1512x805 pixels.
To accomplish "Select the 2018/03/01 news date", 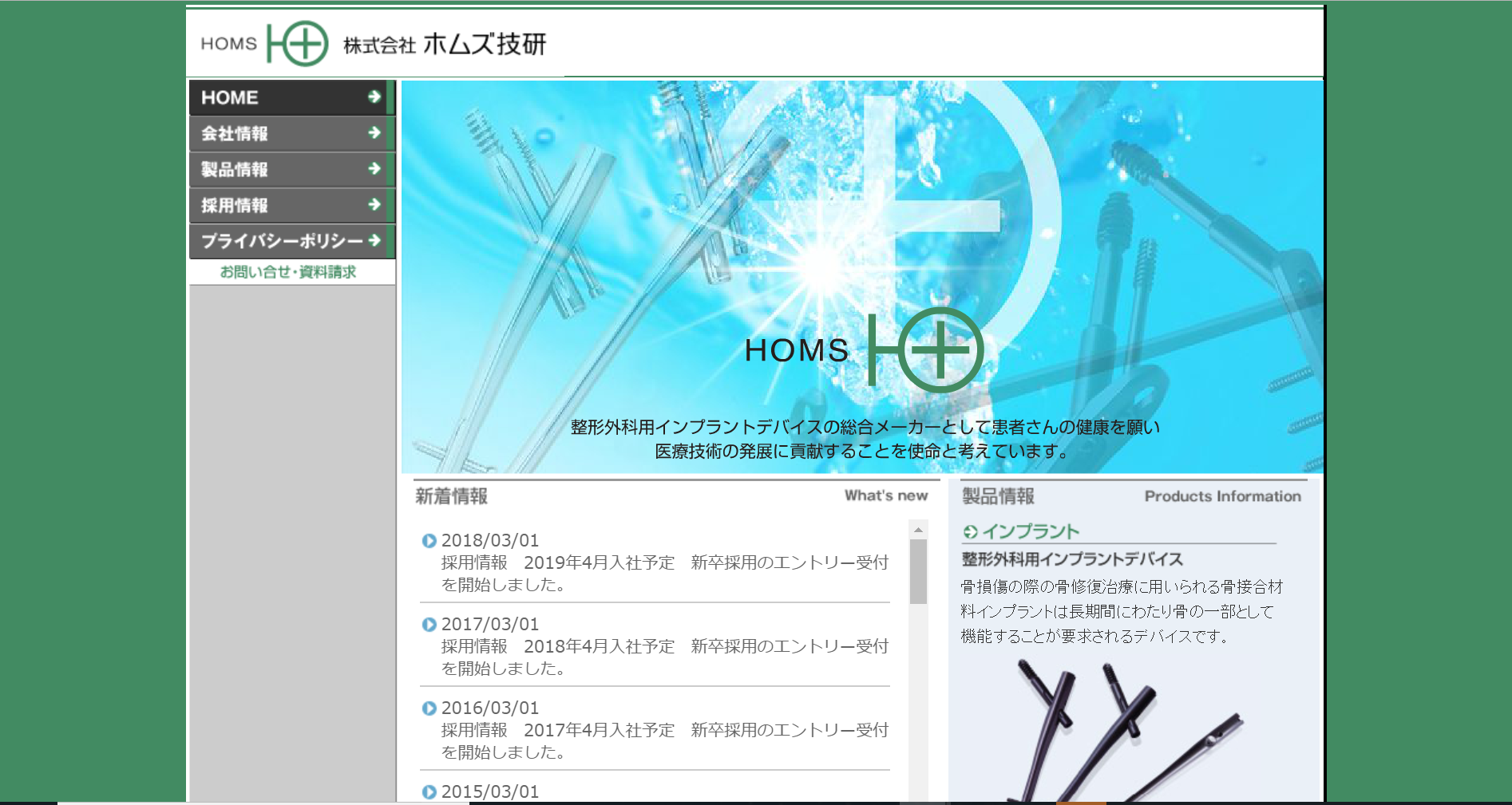I will pyautogui.click(x=490, y=541).
